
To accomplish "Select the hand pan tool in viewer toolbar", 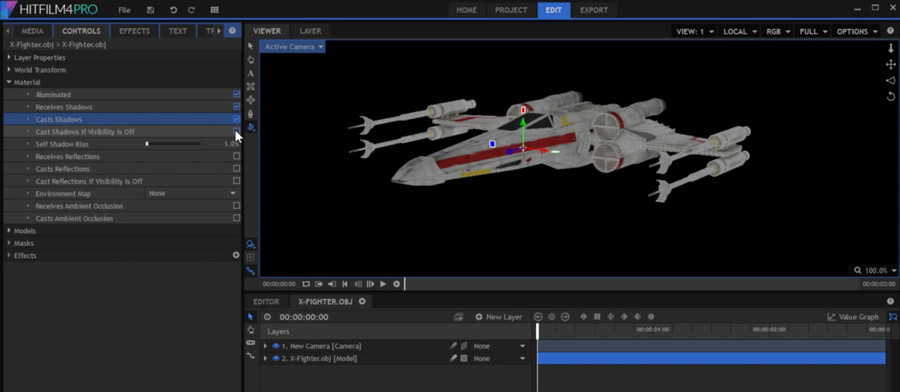I will click(x=250, y=59).
